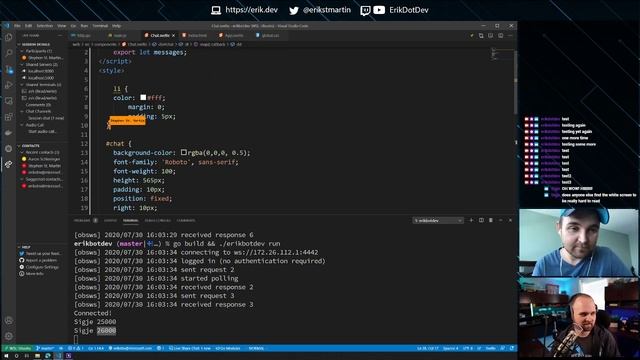This screenshot has height=360, width=640.
Task: Click the Live Share status bar entry
Action: pyautogui.click(x=190, y=348)
